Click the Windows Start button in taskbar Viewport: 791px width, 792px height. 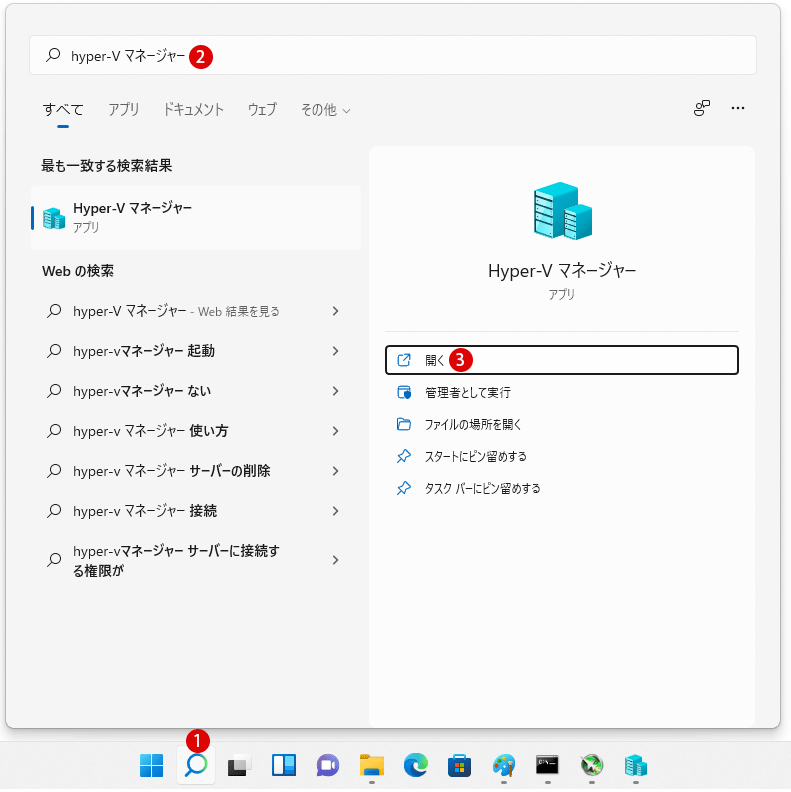(x=151, y=765)
